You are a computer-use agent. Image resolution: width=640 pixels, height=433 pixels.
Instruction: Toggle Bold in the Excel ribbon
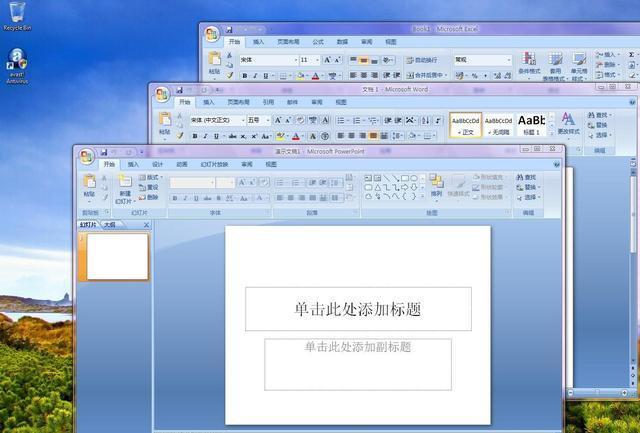(x=244, y=75)
